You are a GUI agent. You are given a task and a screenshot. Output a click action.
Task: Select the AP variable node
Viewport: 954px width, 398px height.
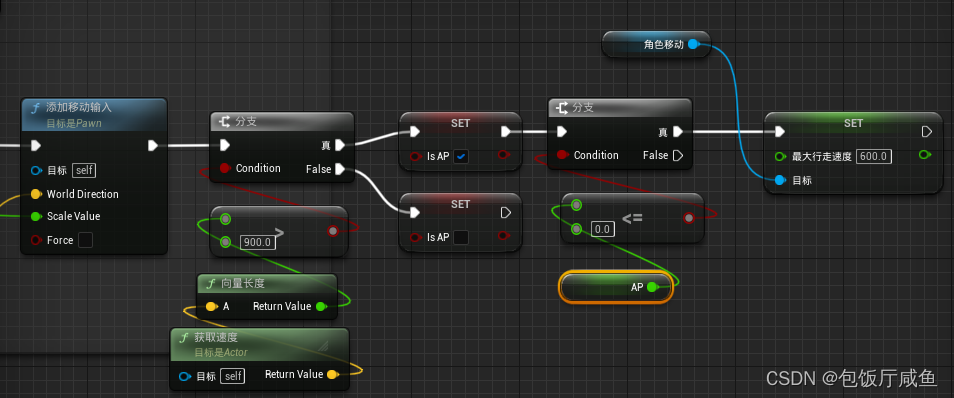pyautogui.click(x=616, y=287)
